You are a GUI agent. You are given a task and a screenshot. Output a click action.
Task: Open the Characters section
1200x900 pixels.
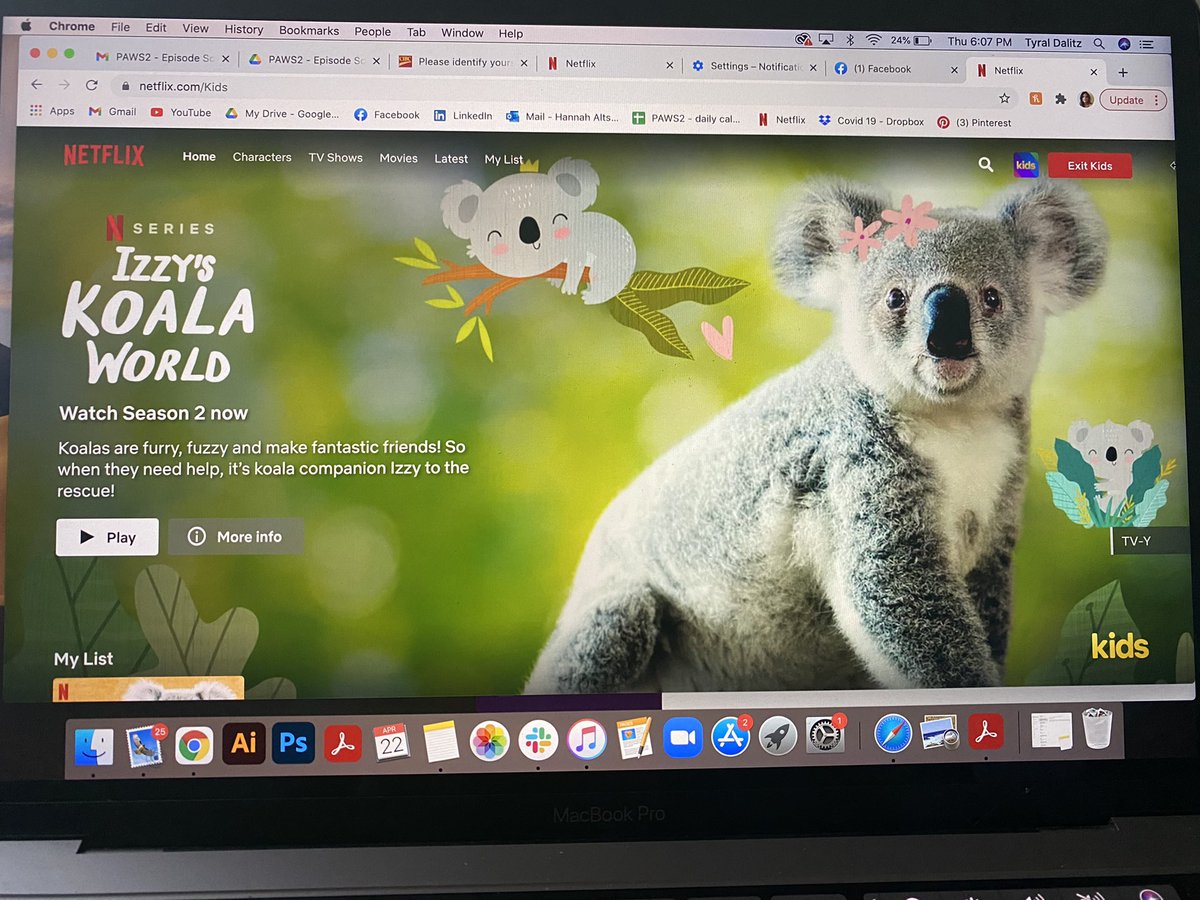pyautogui.click(x=262, y=157)
